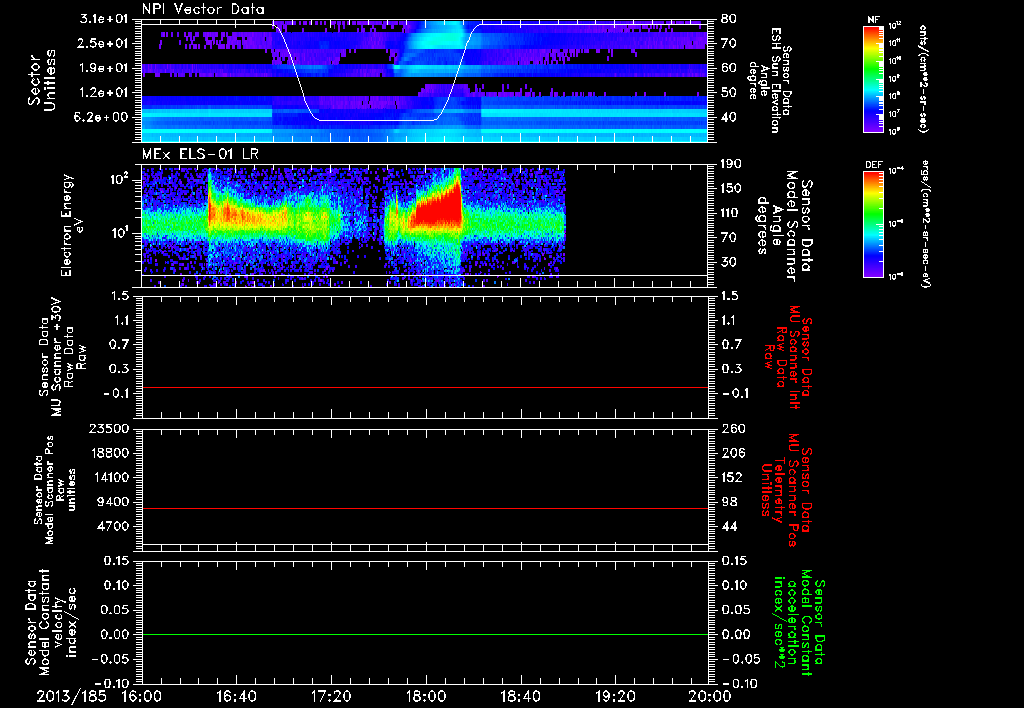Click the '206' telemetry tick value
This screenshot has height=708, width=1024.
732,453
